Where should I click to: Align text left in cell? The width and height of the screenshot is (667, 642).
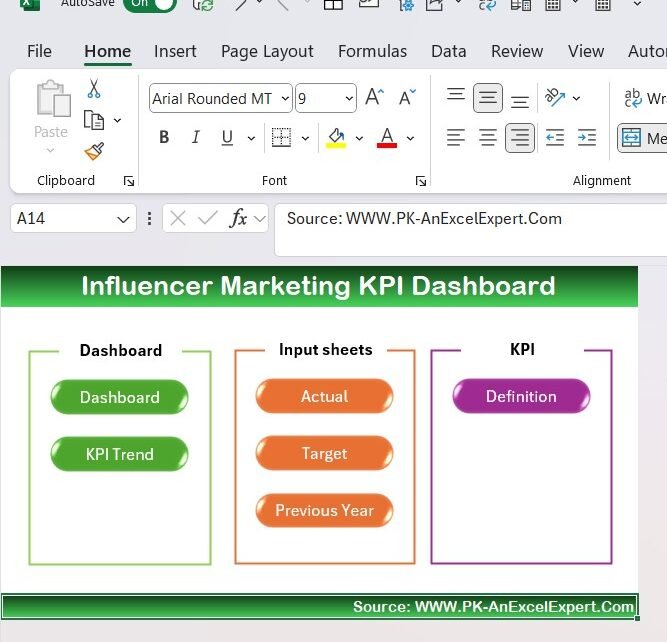point(456,137)
